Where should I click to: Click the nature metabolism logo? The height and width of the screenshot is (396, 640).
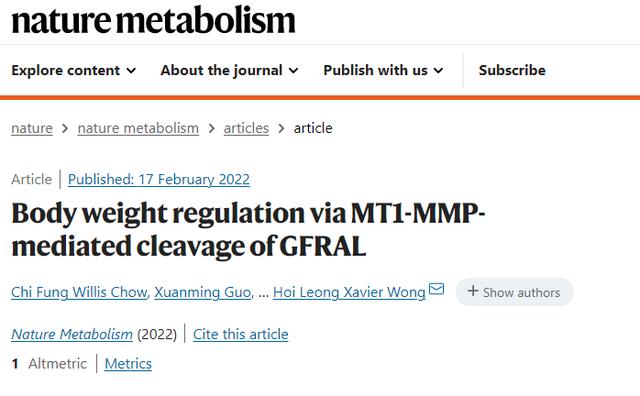(153, 20)
